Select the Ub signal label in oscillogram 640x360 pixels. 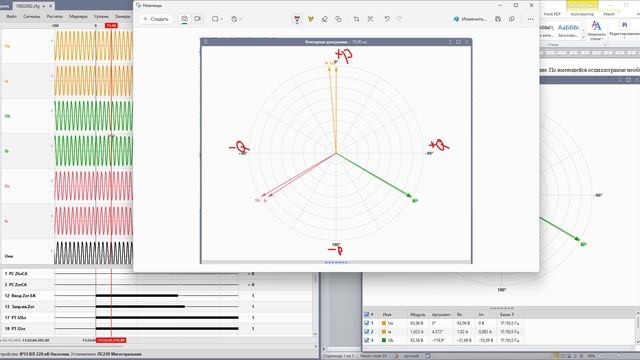coord(7,116)
